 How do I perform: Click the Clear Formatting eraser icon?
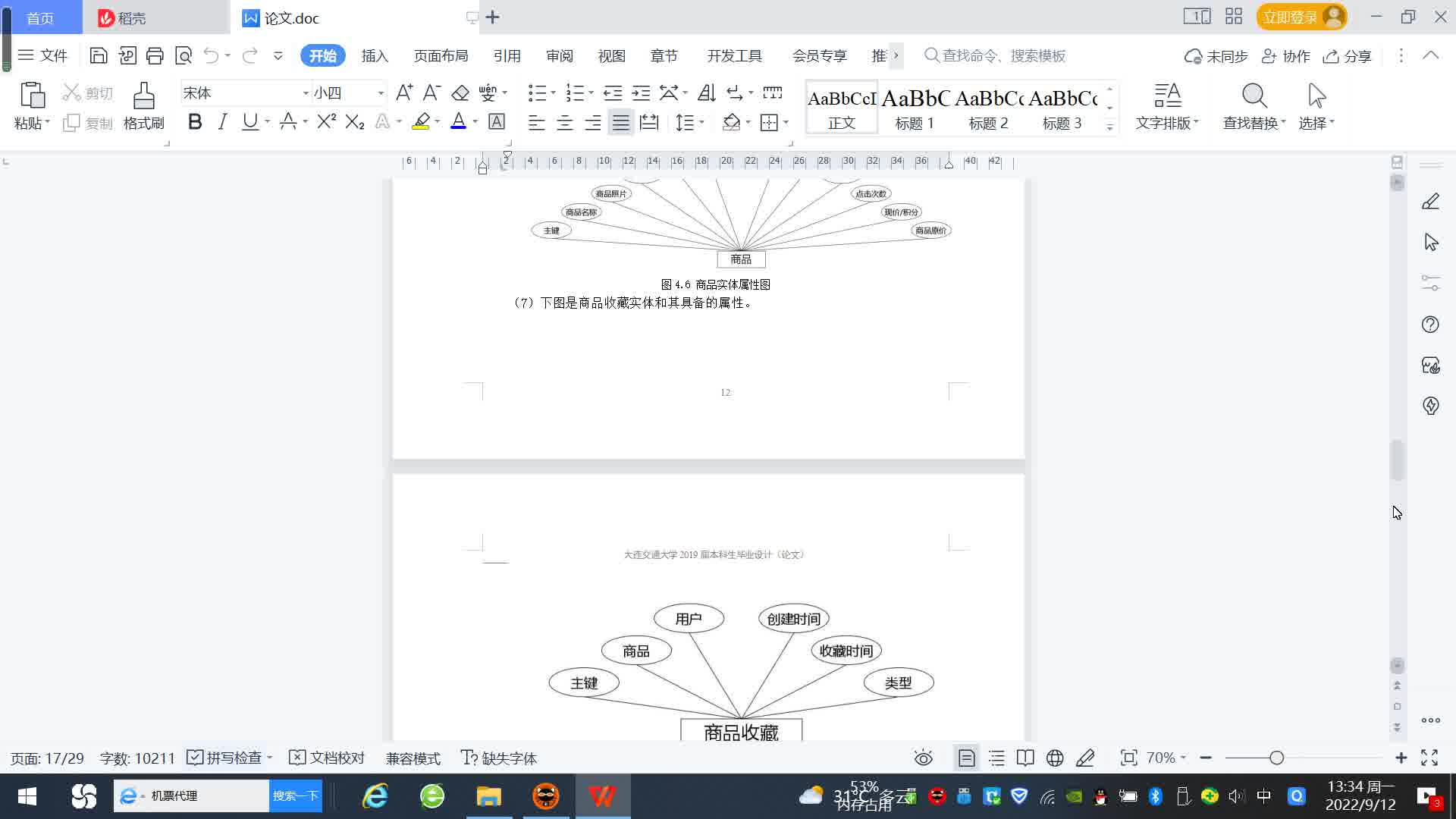460,93
